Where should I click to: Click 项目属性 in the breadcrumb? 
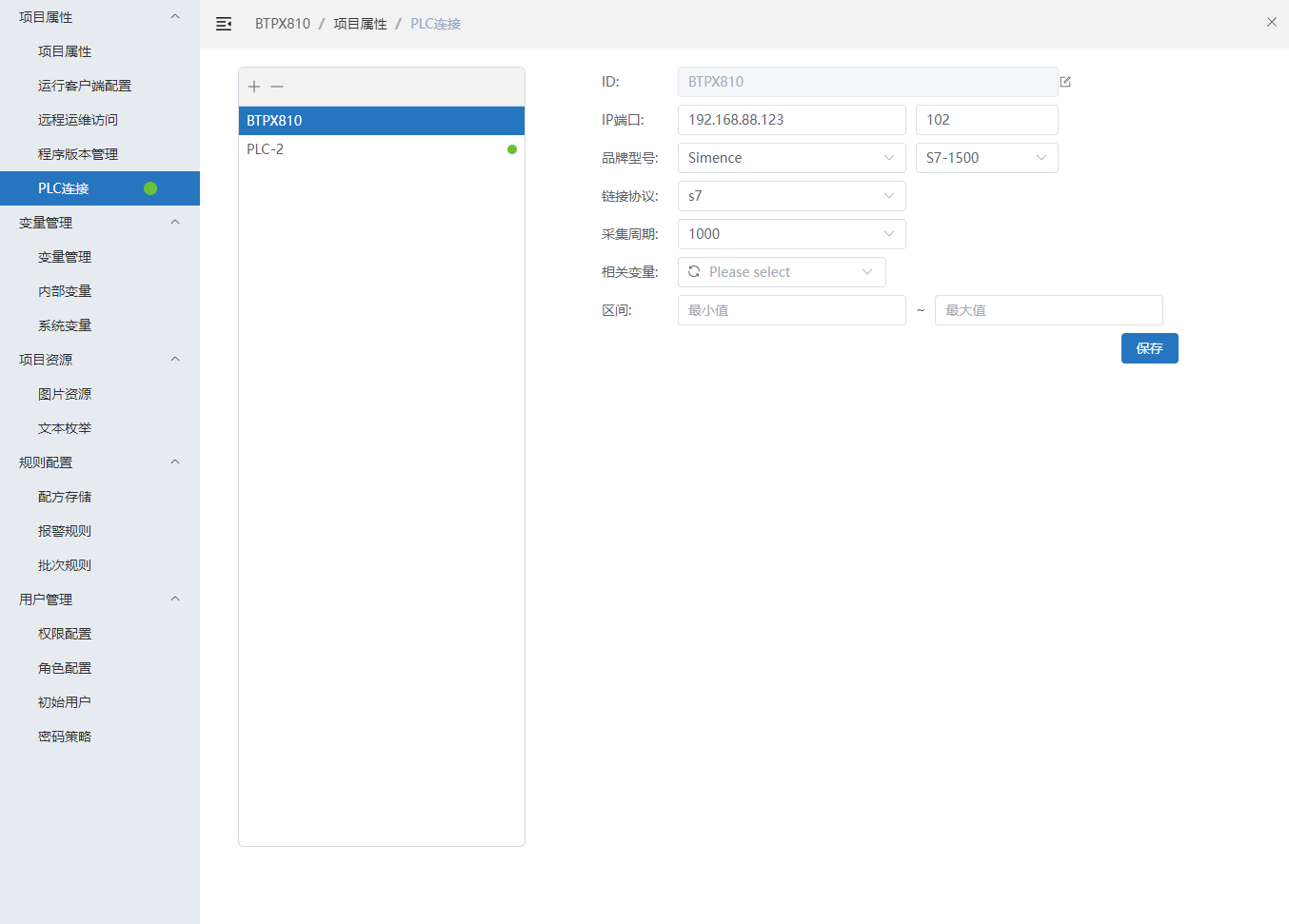360,24
